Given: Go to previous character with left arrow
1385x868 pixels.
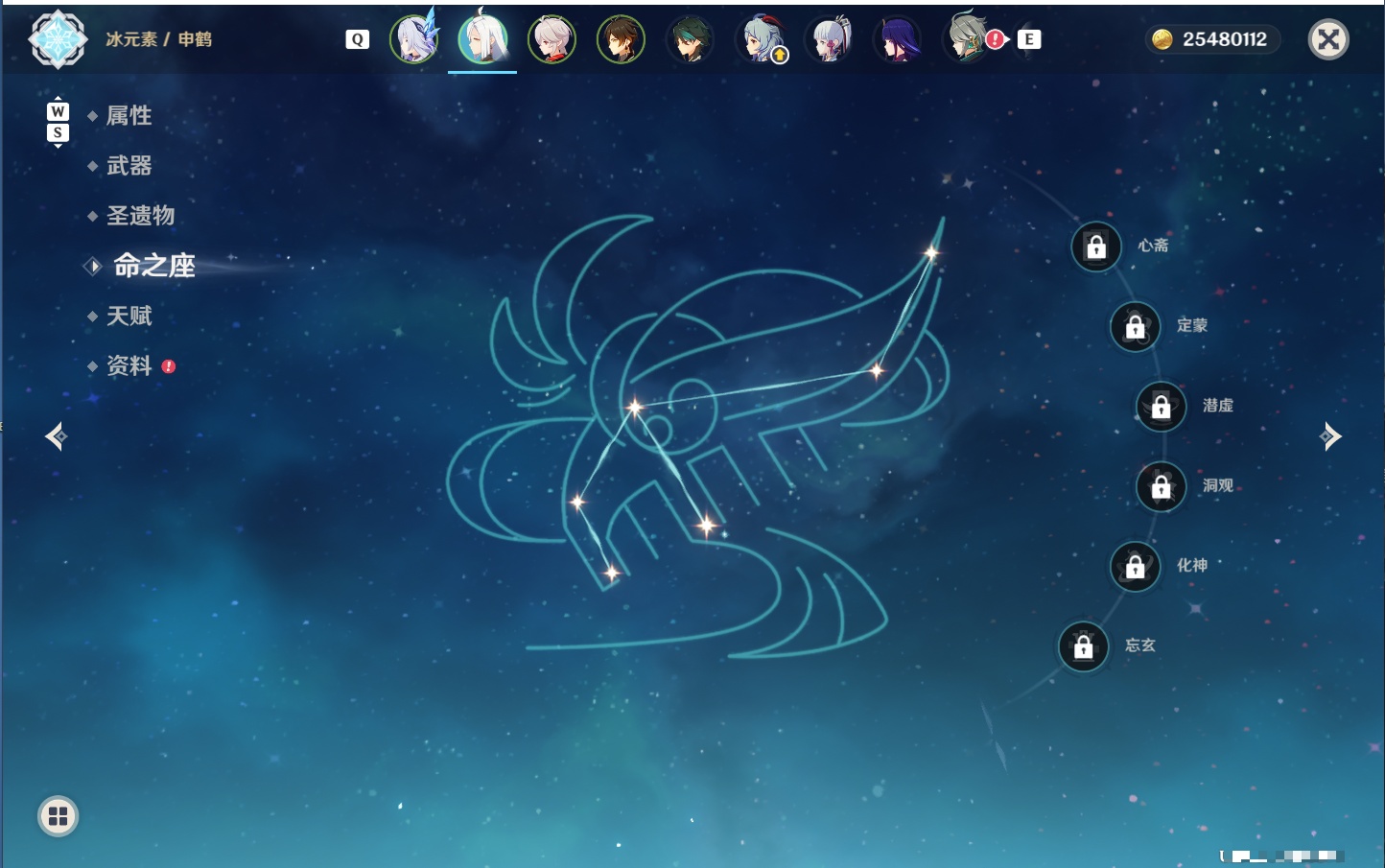Looking at the screenshot, I should click(x=57, y=436).
